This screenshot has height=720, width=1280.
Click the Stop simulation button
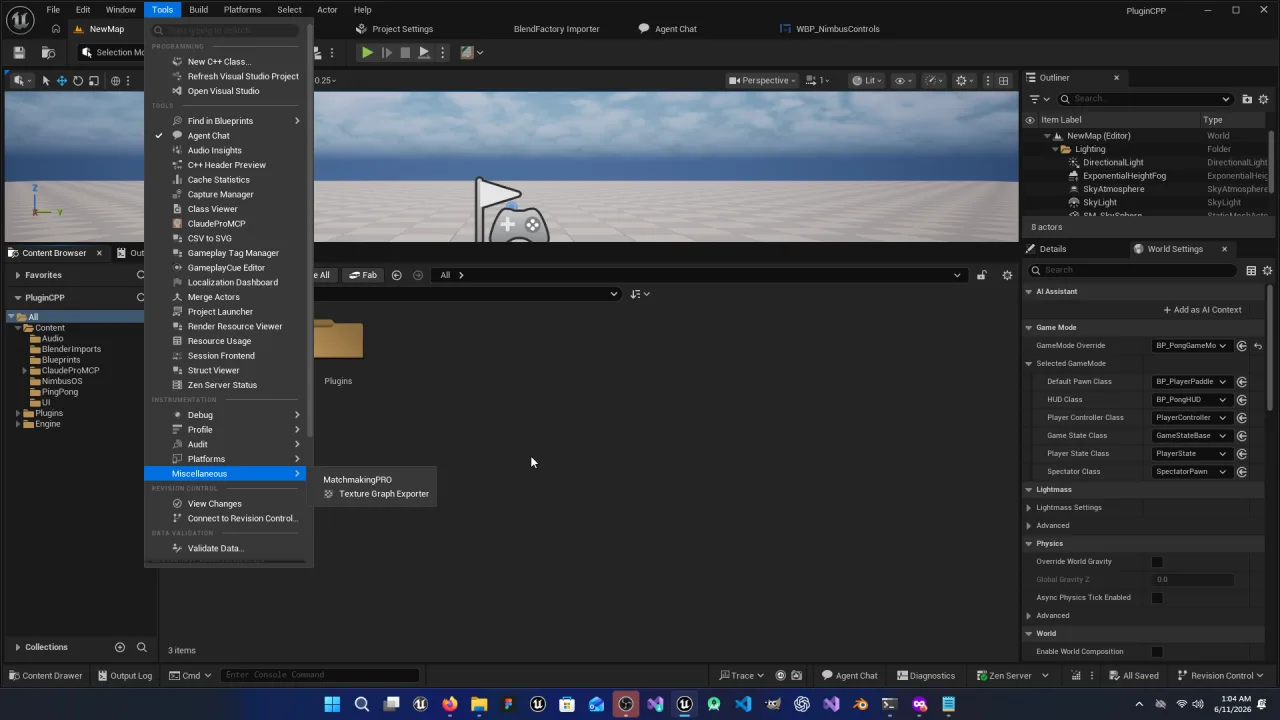405,52
